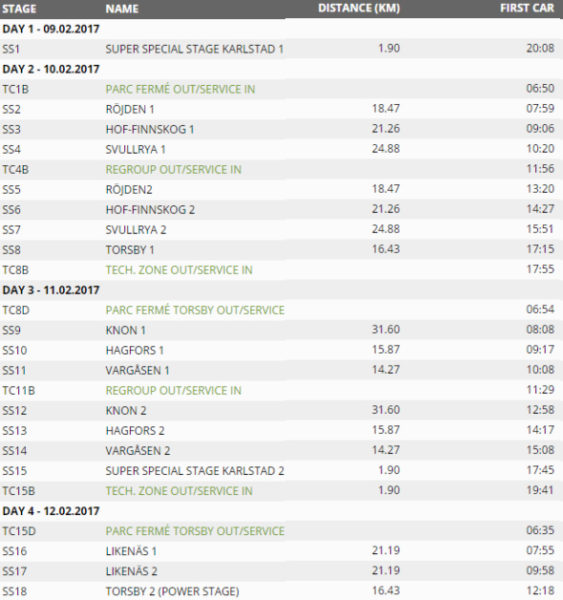The width and height of the screenshot is (563, 600).
Task: Click the TORSBY 1 stage name
Action: (x=130, y=250)
